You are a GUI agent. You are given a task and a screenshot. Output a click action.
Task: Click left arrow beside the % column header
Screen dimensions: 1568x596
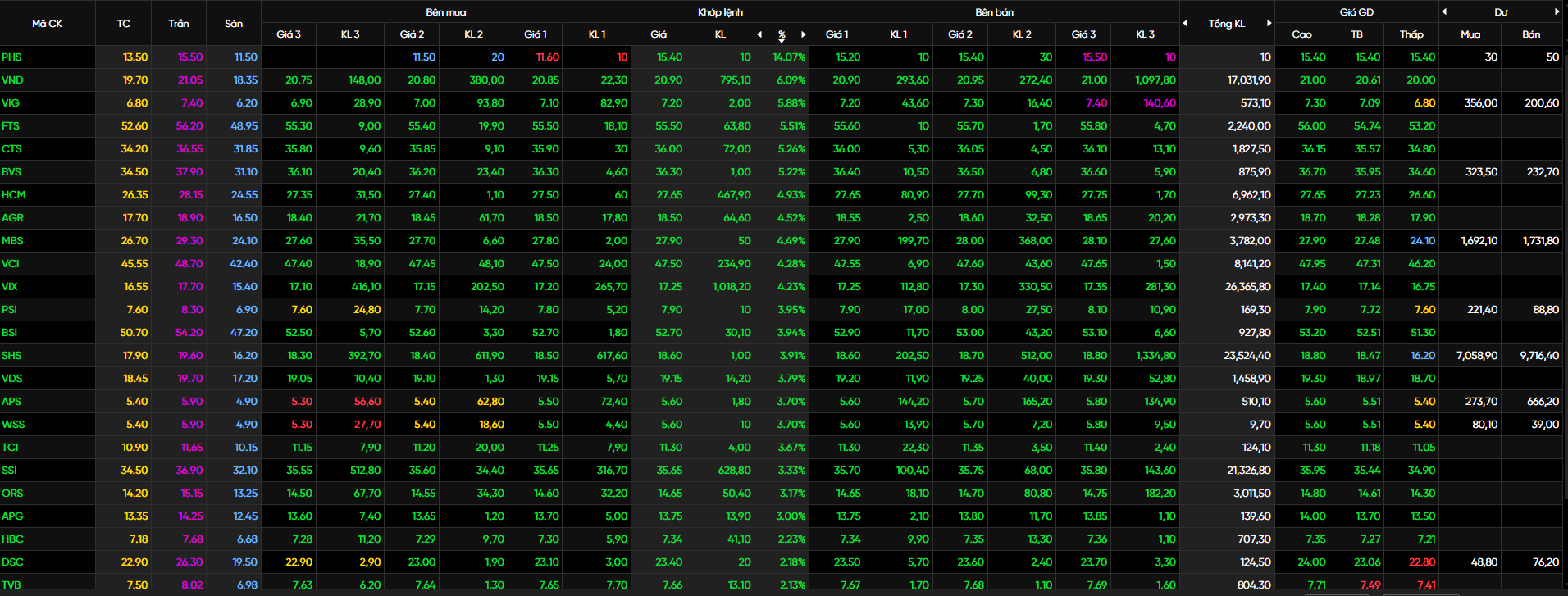point(759,34)
